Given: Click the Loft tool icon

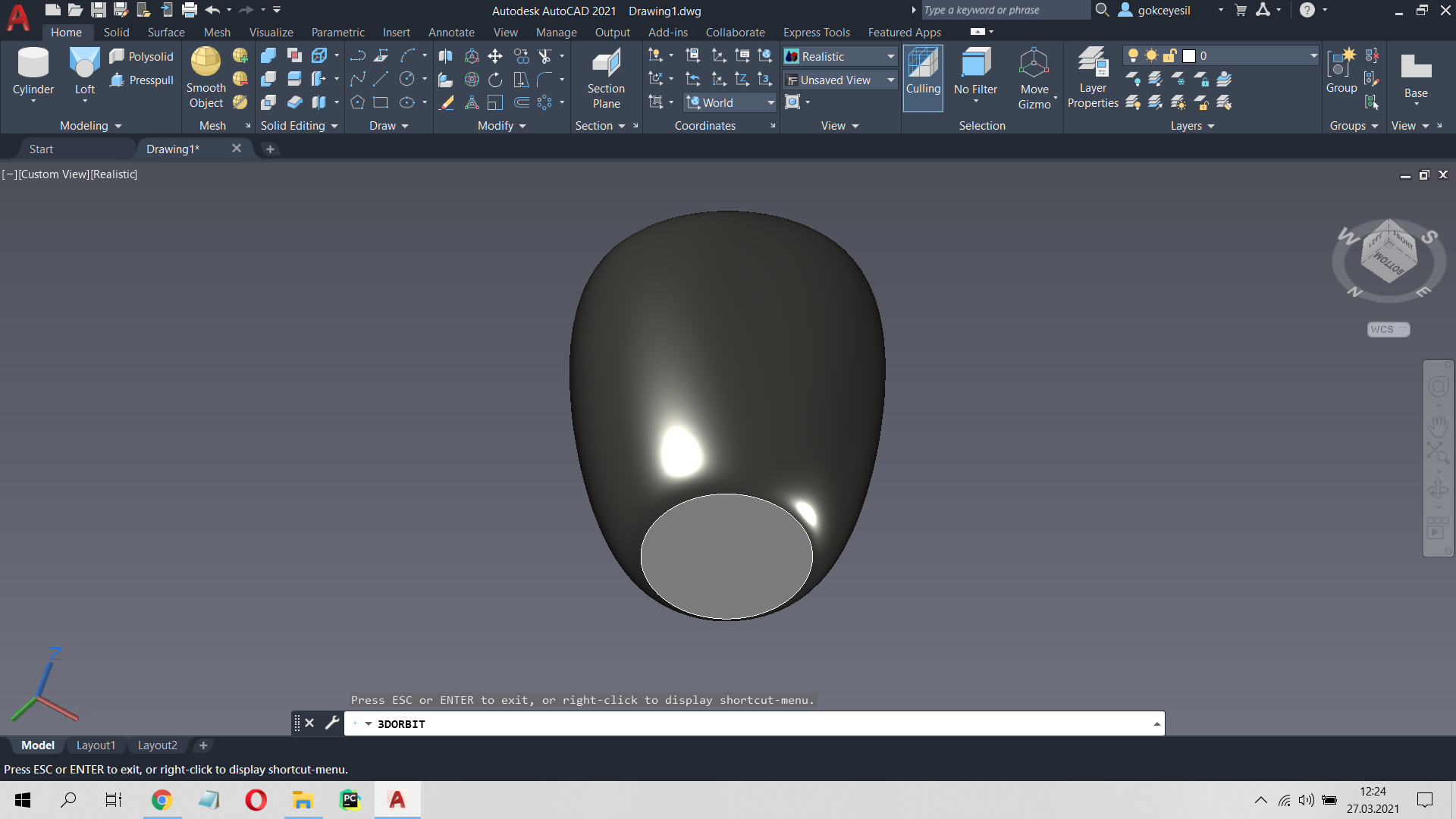Looking at the screenshot, I should point(84,62).
